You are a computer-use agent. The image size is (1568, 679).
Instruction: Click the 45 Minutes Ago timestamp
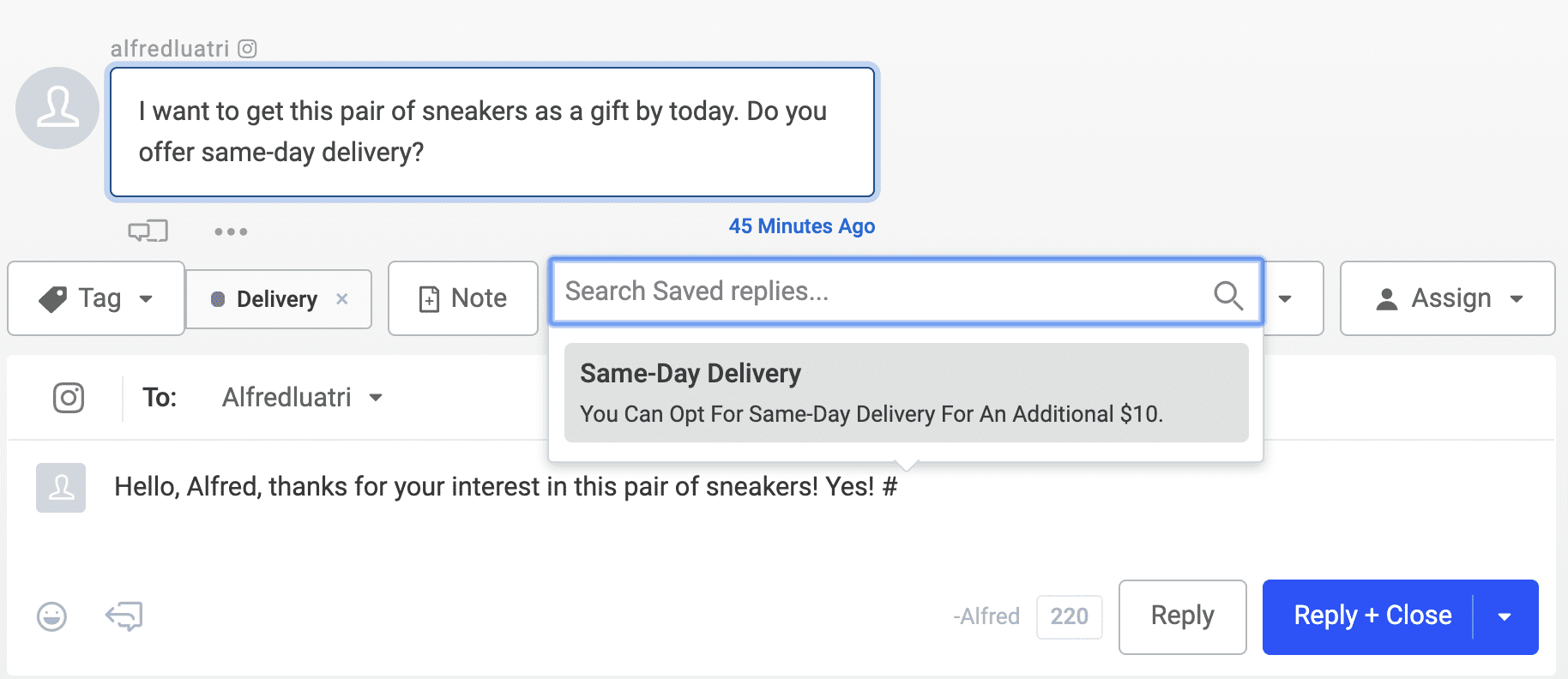coord(801,225)
